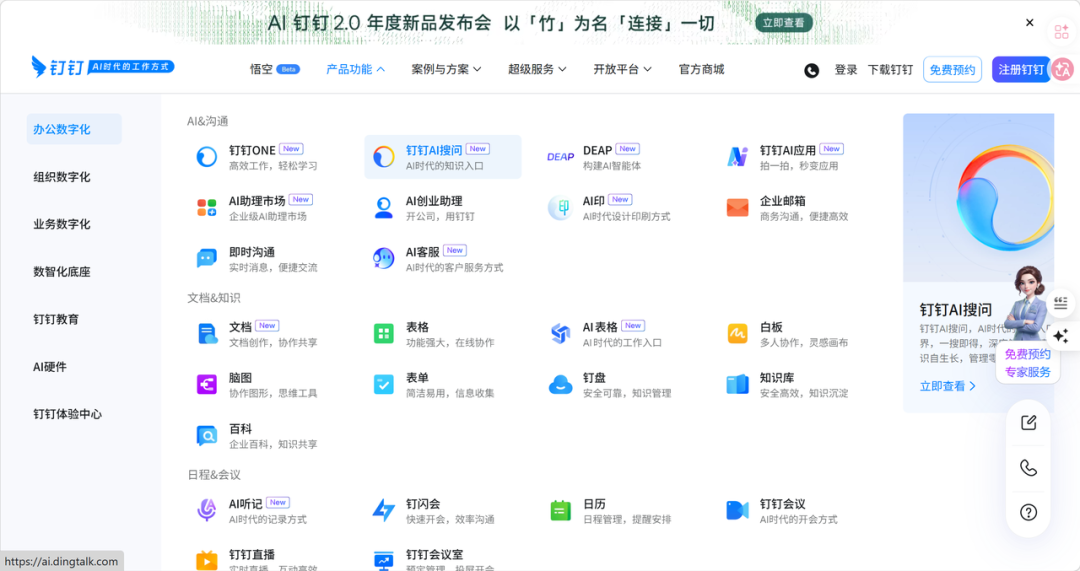Select the 钉钉教育 sidebar tab
This screenshot has width=1080, height=571.
point(56,320)
